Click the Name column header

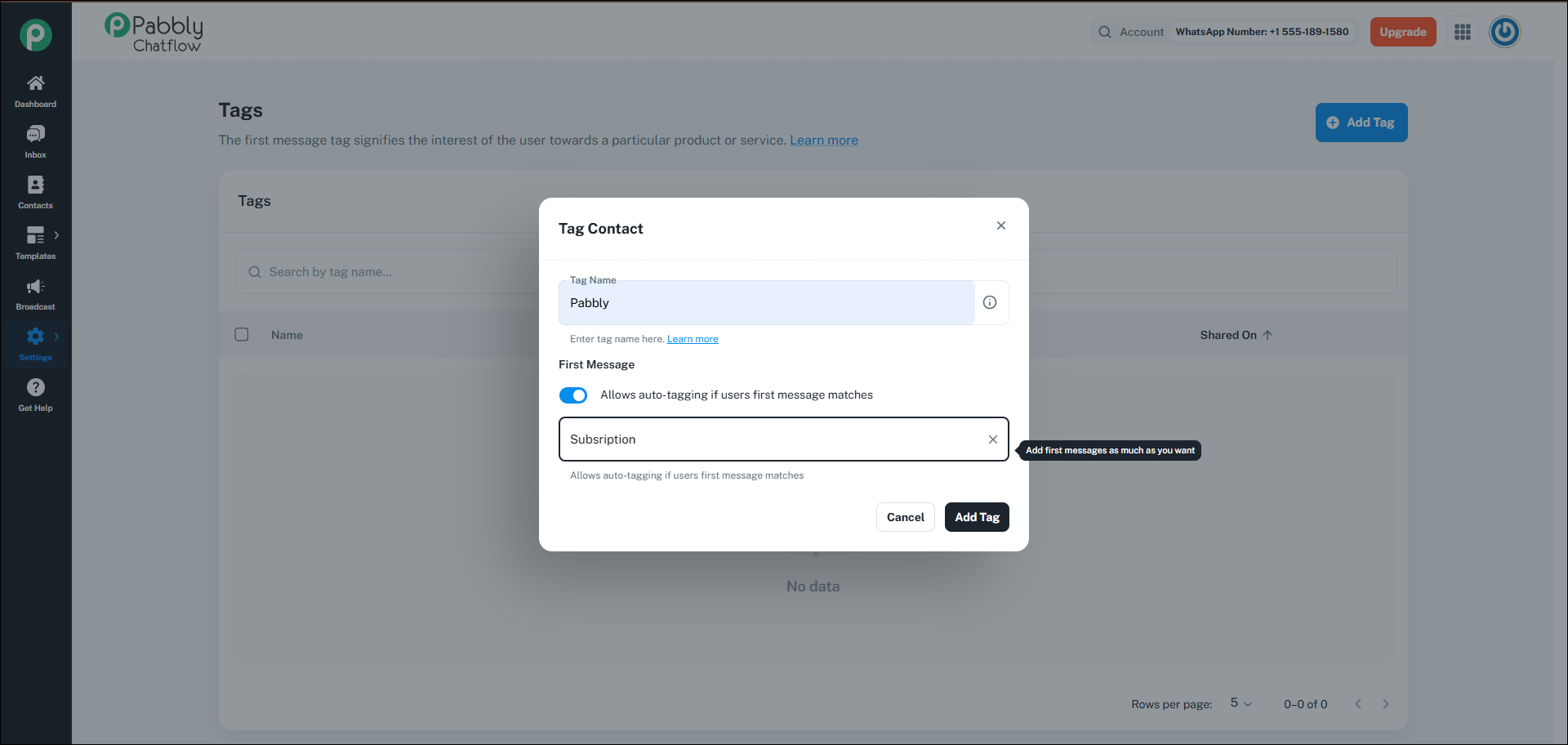pos(287,335)
